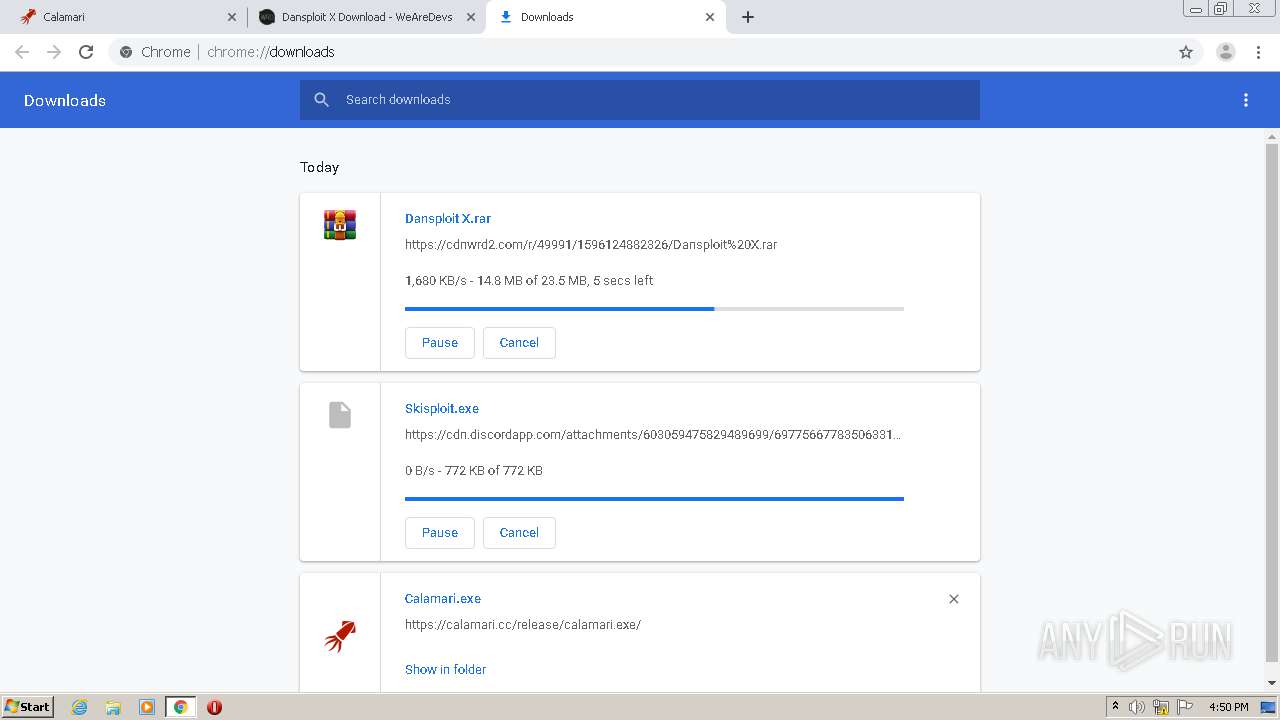Show Calamari.exe in folder
Viewport: 1280px width, 720px height.
point(445,669)
